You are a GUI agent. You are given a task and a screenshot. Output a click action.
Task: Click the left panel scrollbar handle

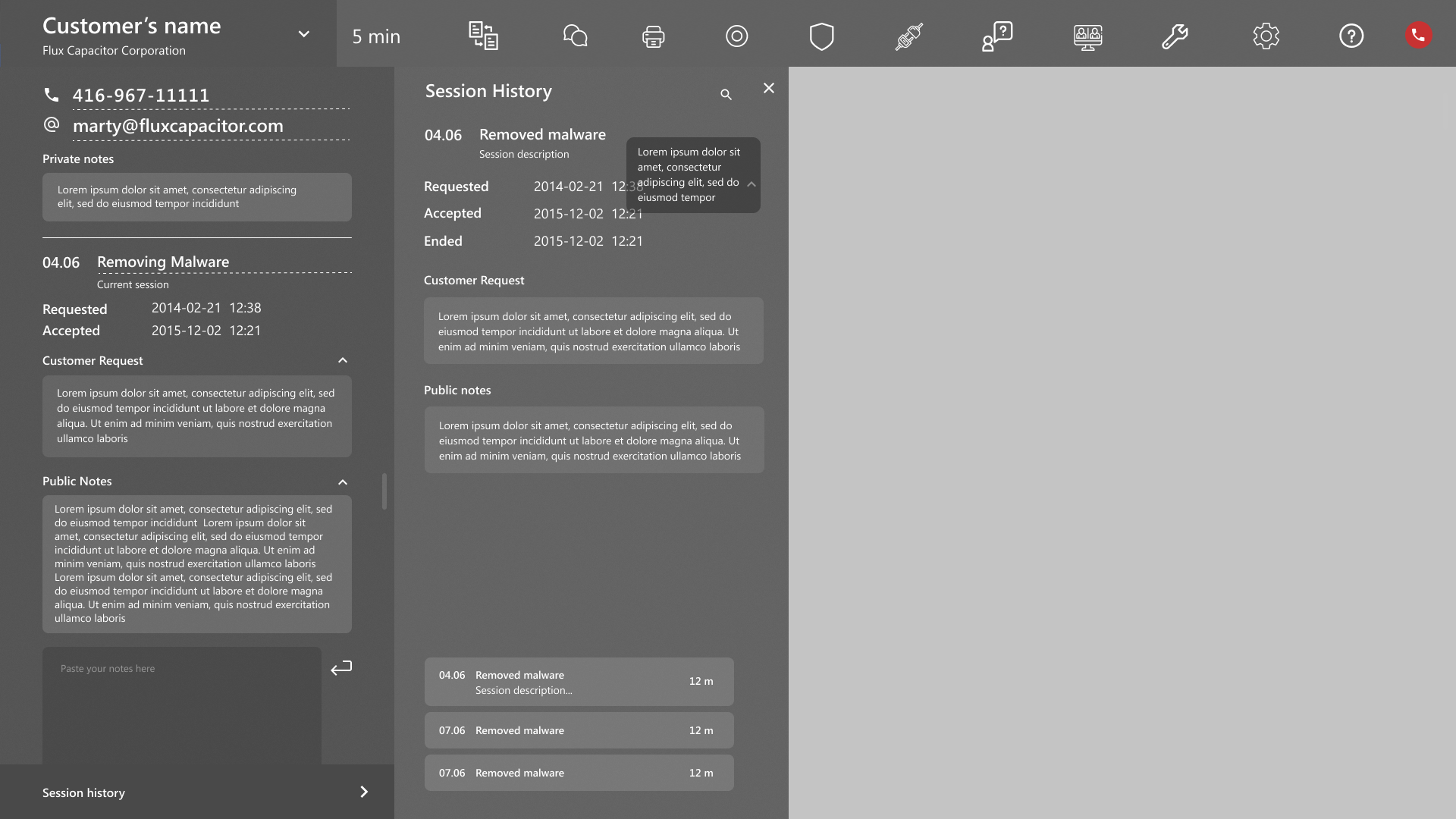[x=384, y=491]
